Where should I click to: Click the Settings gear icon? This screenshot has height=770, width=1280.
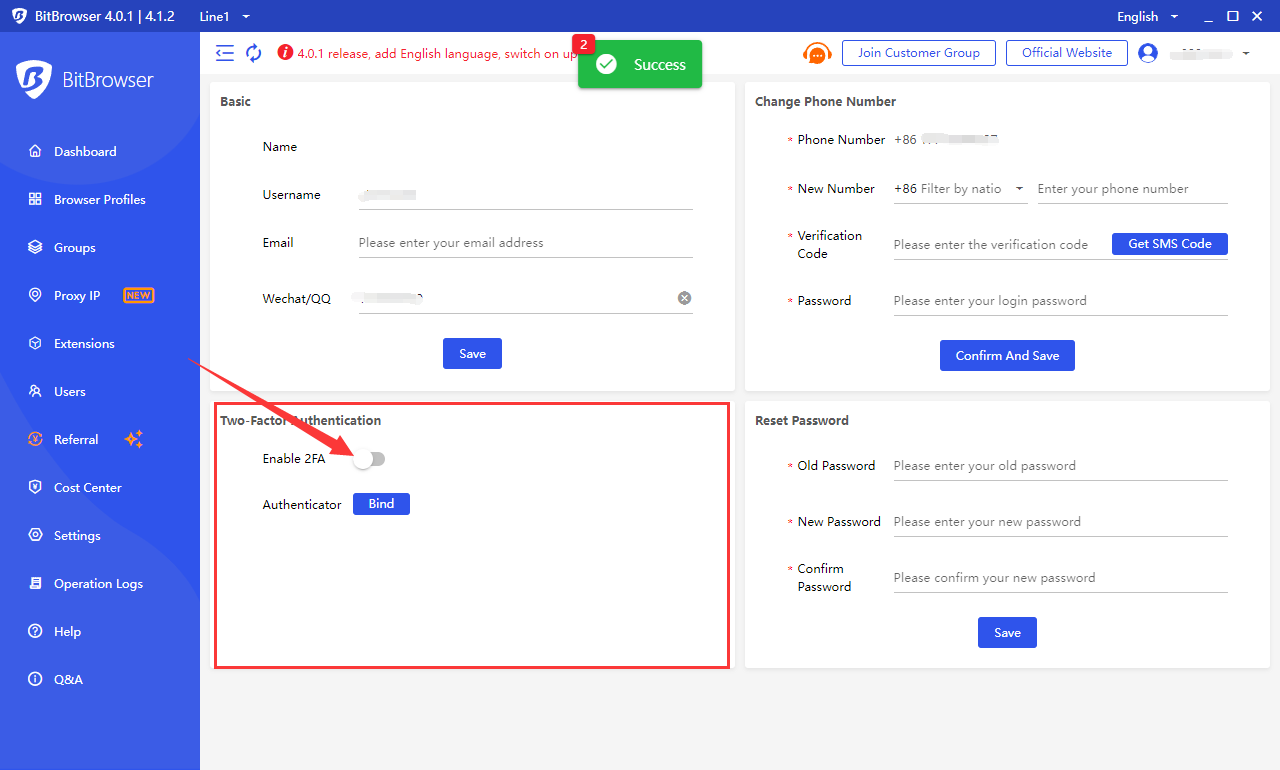tap(35, 536)
